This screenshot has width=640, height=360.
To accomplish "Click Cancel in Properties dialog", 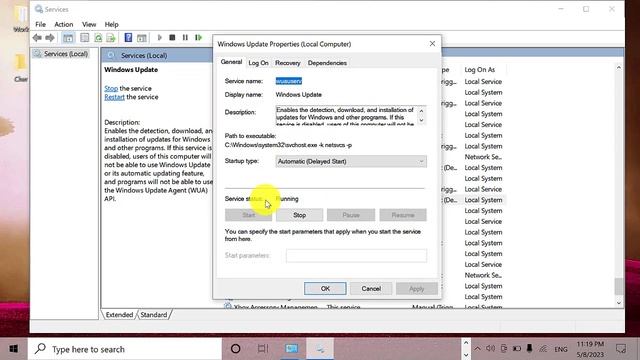I will [x=371, y=289].
